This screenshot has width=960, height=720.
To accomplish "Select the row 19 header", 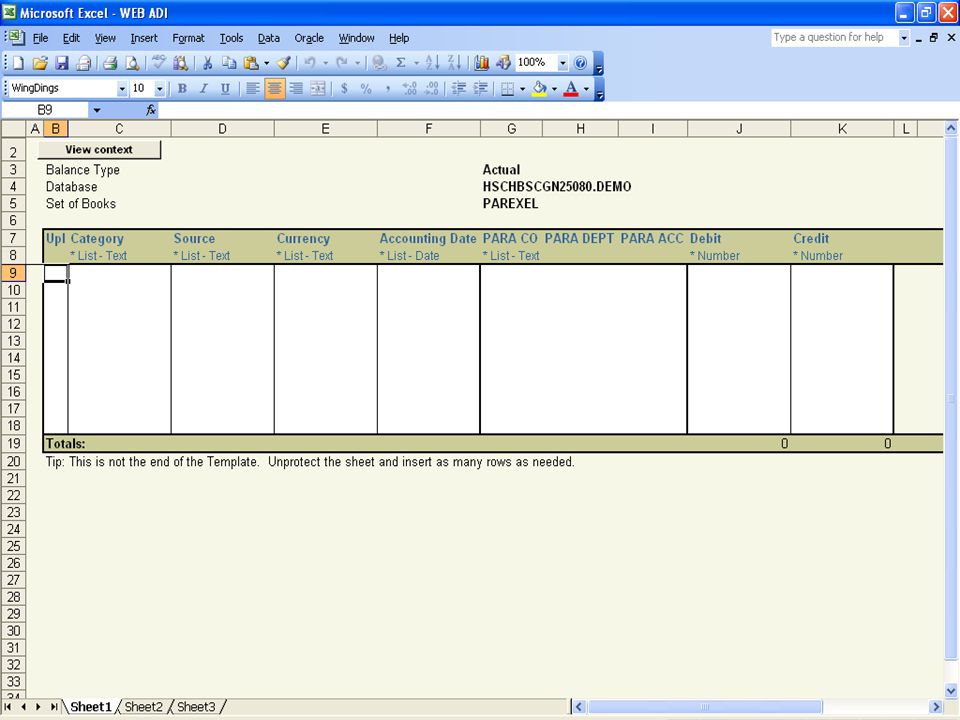I will pos(13,443).
